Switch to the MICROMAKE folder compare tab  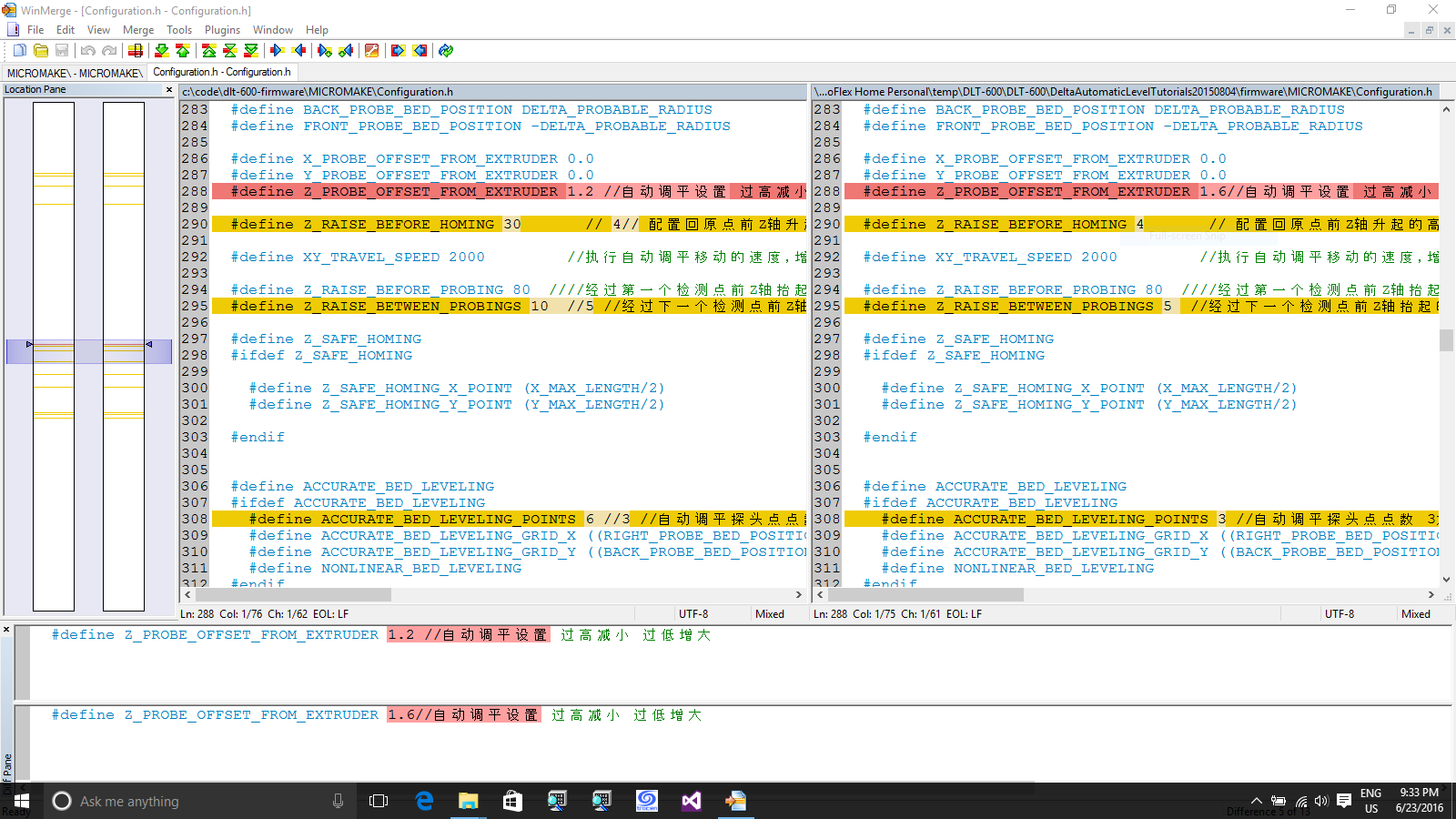pos(74,73)
